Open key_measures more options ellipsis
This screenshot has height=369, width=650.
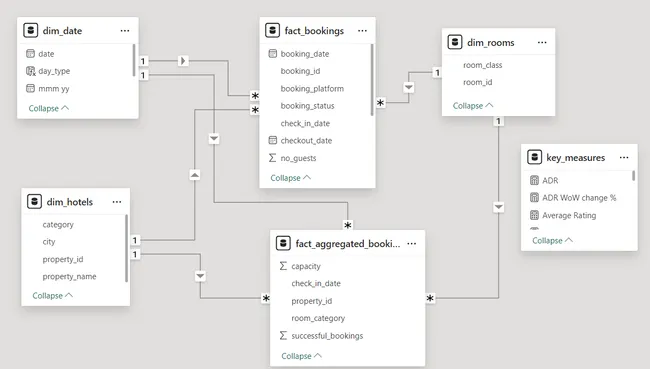(x=624, y=158)
